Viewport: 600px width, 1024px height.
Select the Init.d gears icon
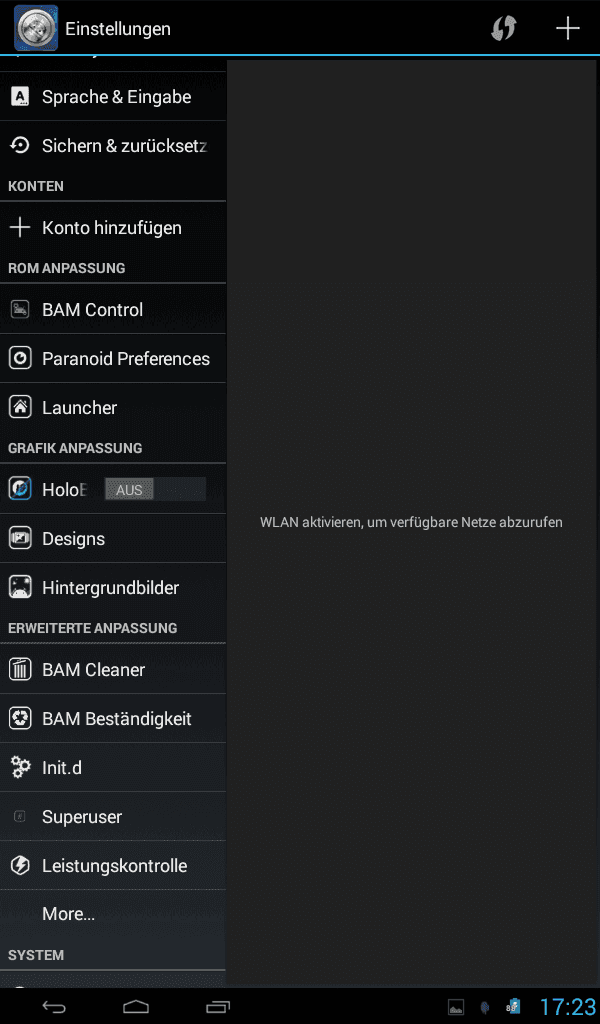[20, 767]
